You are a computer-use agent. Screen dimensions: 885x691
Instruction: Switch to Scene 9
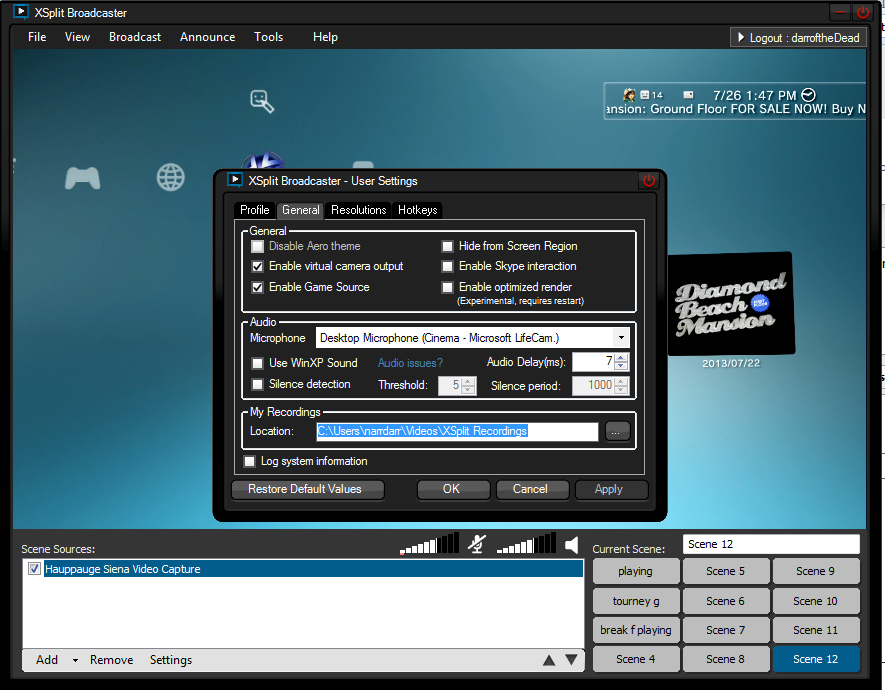click(816, 571)
